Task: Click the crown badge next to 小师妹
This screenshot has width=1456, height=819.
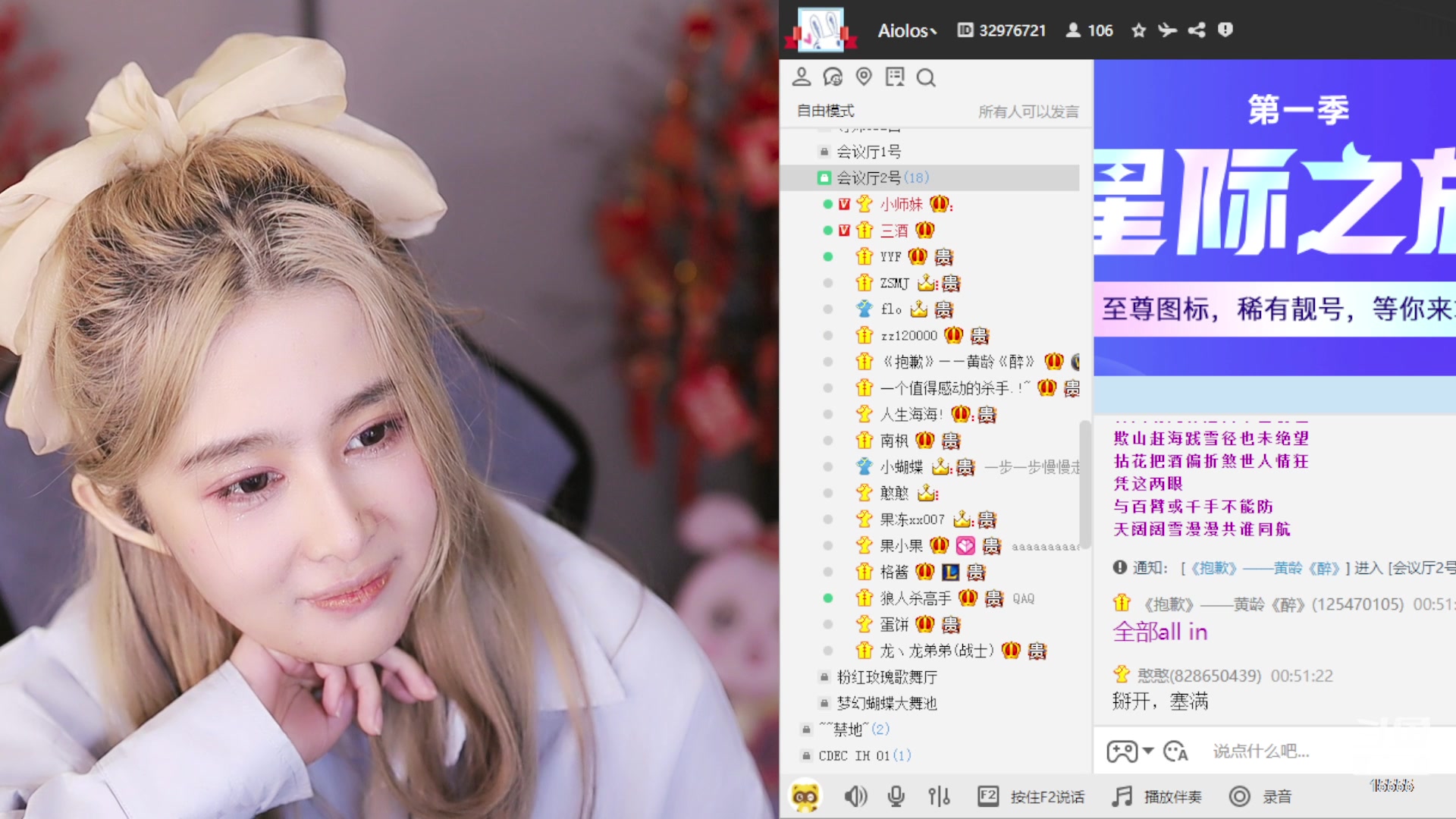Action: tap(940, 203)
